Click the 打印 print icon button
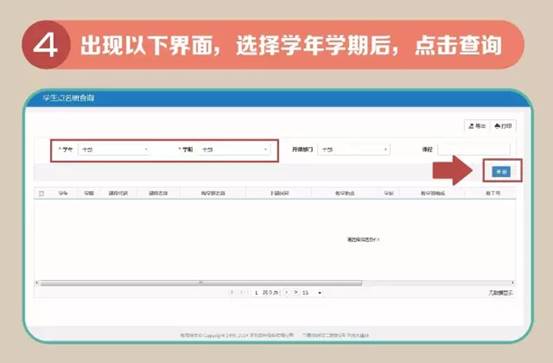 tap(503, 126)
